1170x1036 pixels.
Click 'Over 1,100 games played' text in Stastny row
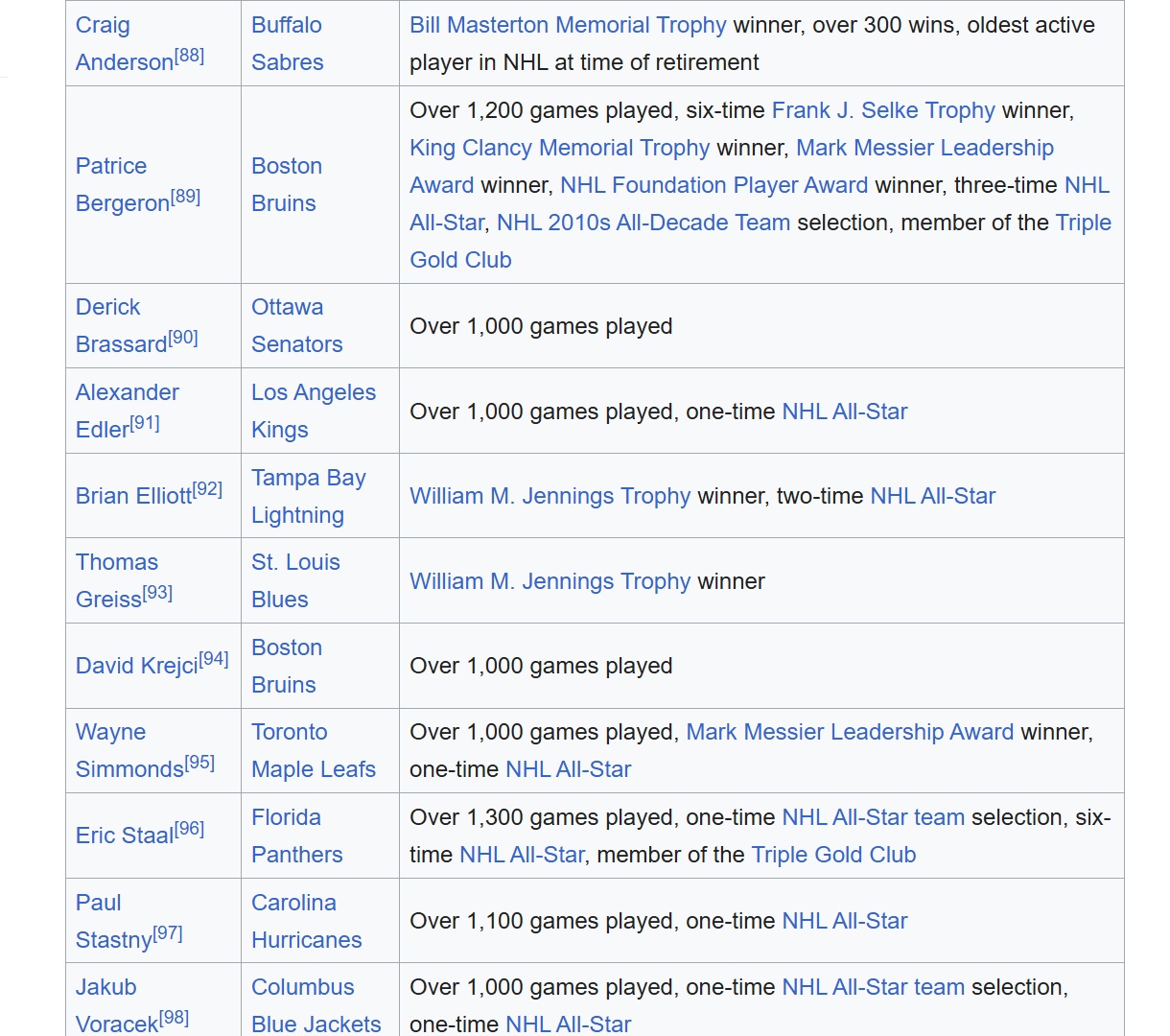541,921
